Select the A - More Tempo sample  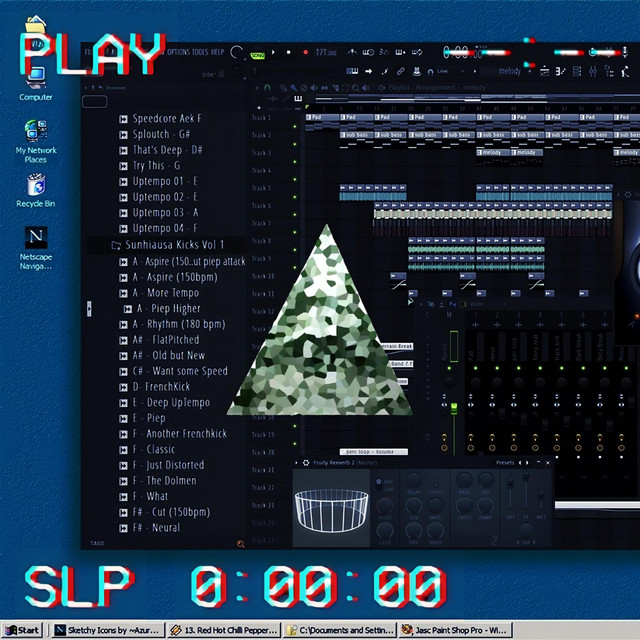[166, 293]
